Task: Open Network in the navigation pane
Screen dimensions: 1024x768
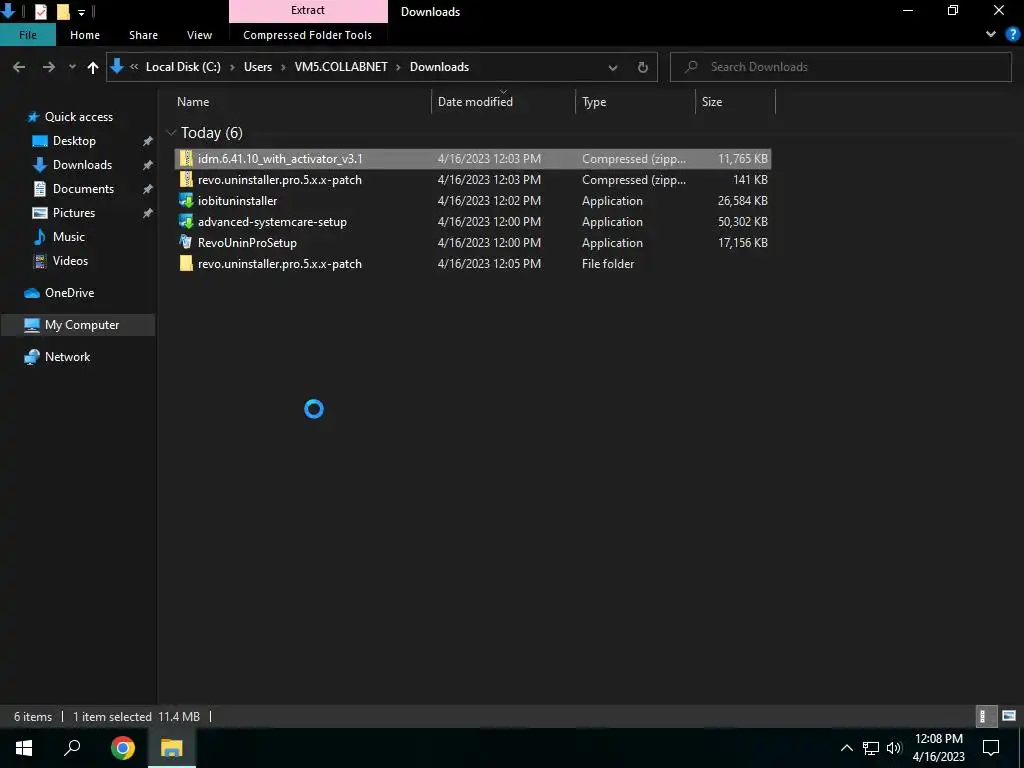Action: pyautogui.click(x=67, y=357)
